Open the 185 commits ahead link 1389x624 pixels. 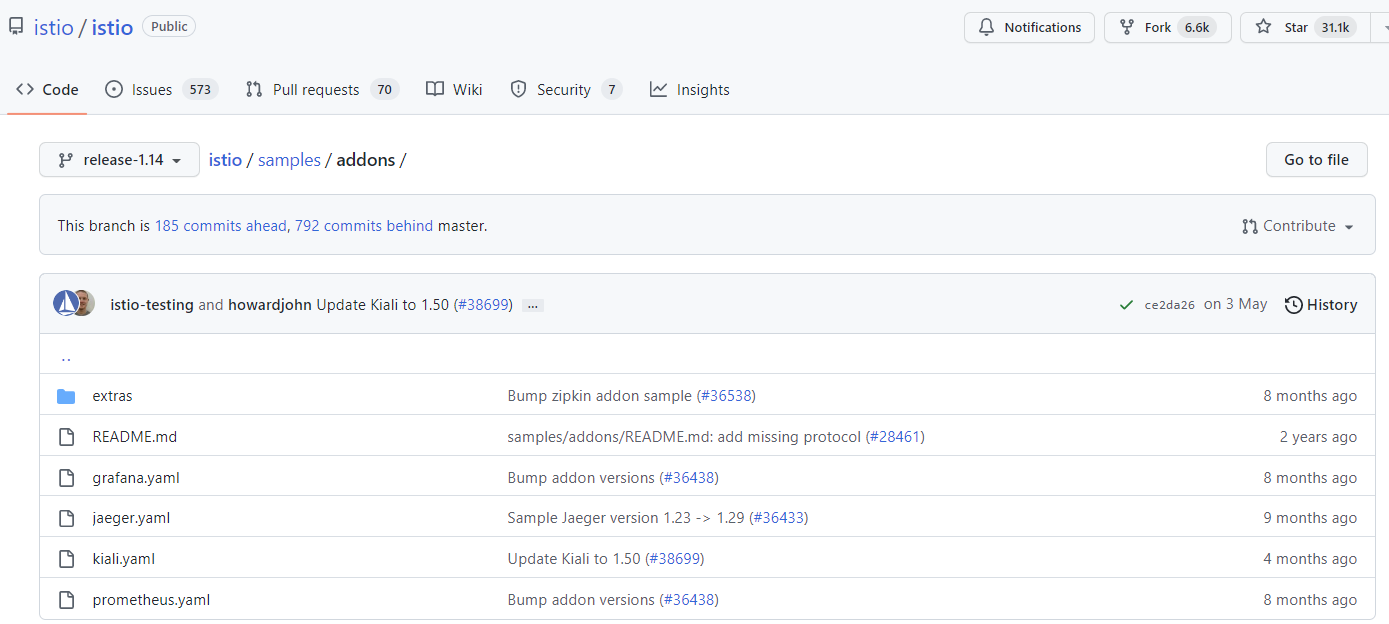[220, 226]
